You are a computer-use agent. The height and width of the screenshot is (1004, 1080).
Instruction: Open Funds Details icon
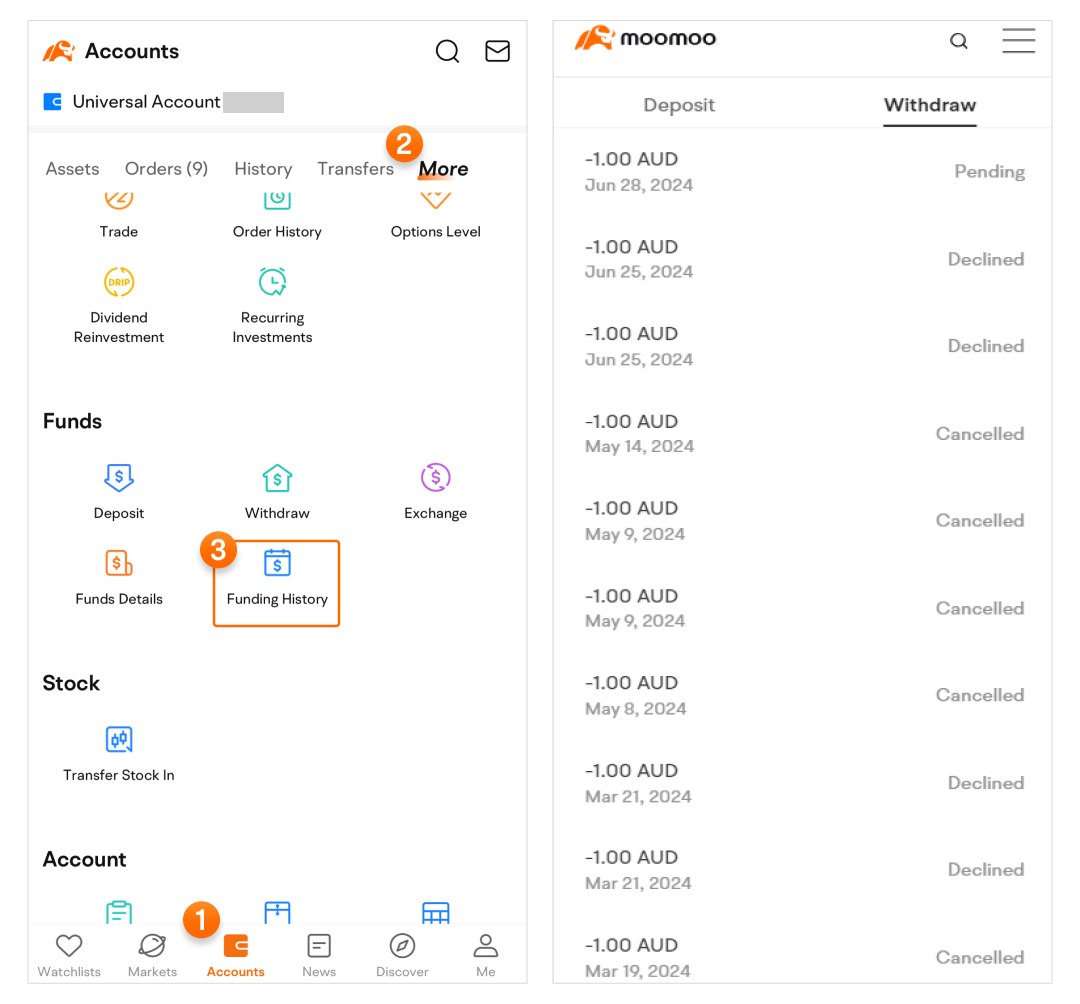tap(119, 564)
